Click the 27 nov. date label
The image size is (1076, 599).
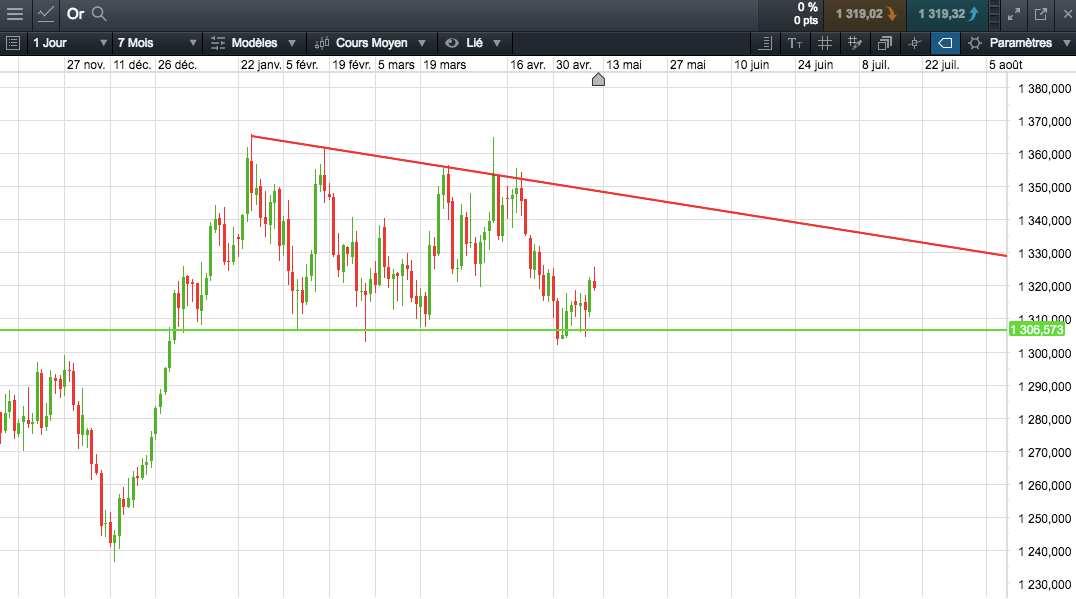[x=86, y=64]
